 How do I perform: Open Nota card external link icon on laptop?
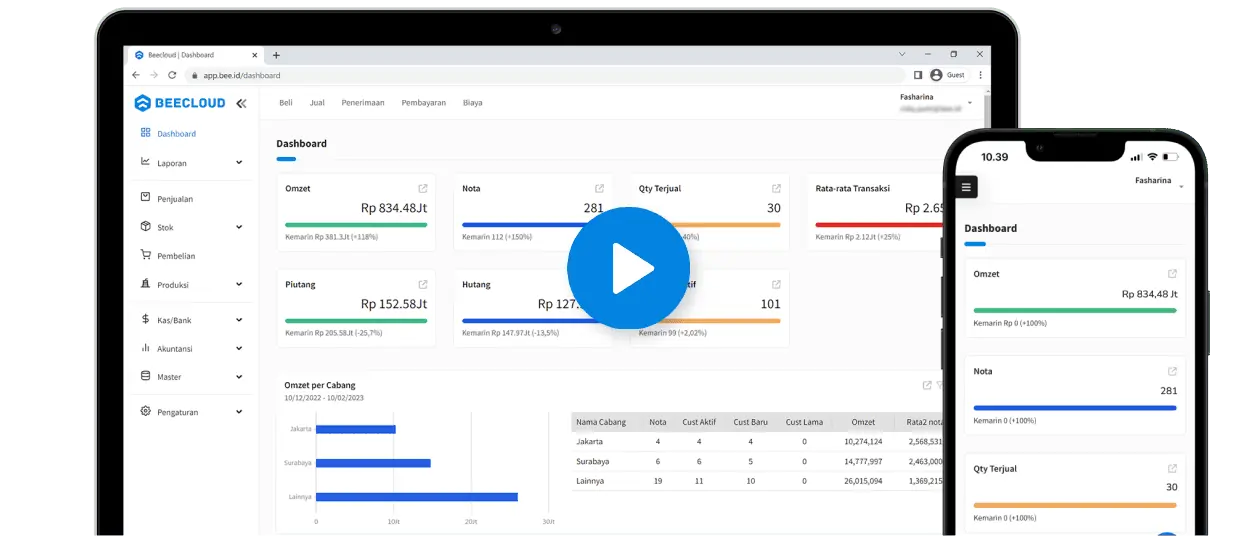coord(600,188)
